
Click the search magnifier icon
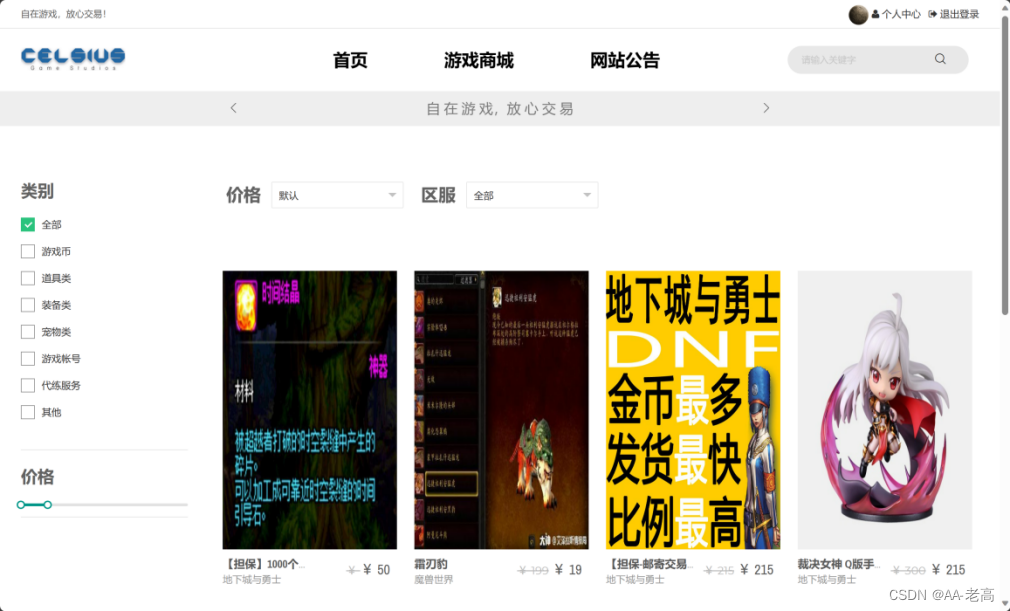click(940, 59)
